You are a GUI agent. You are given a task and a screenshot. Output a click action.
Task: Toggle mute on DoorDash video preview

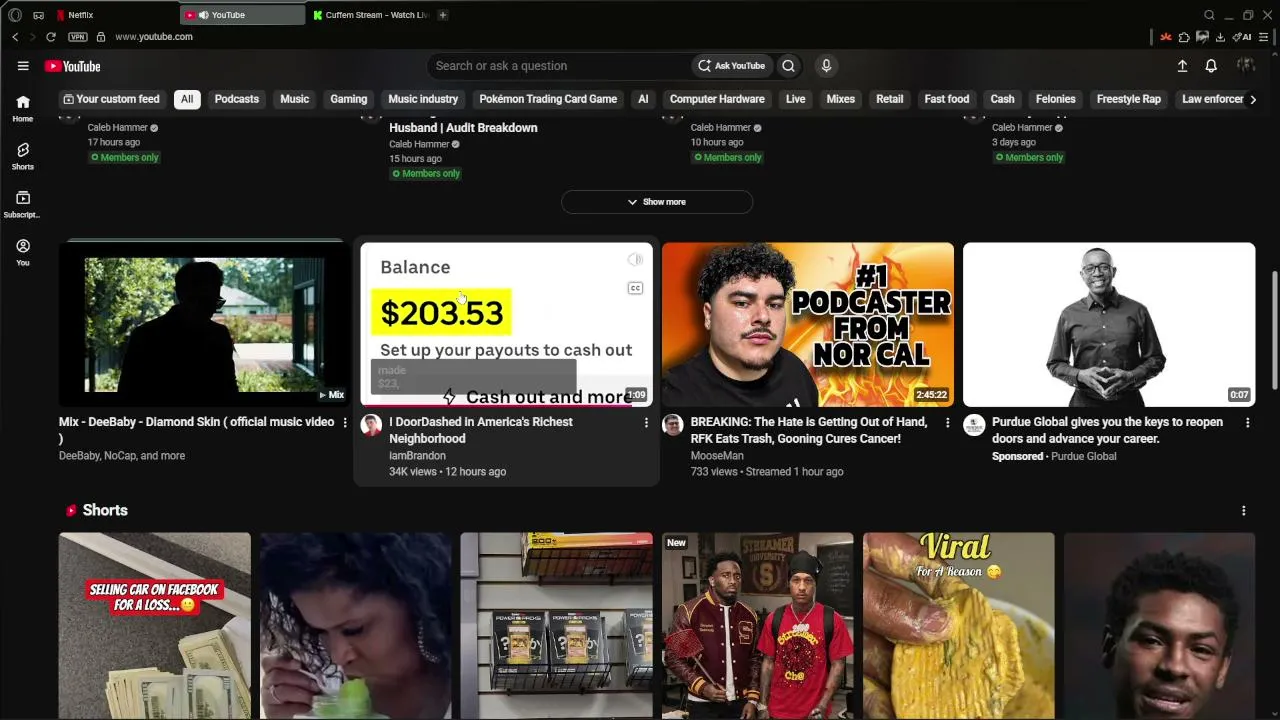635,260
